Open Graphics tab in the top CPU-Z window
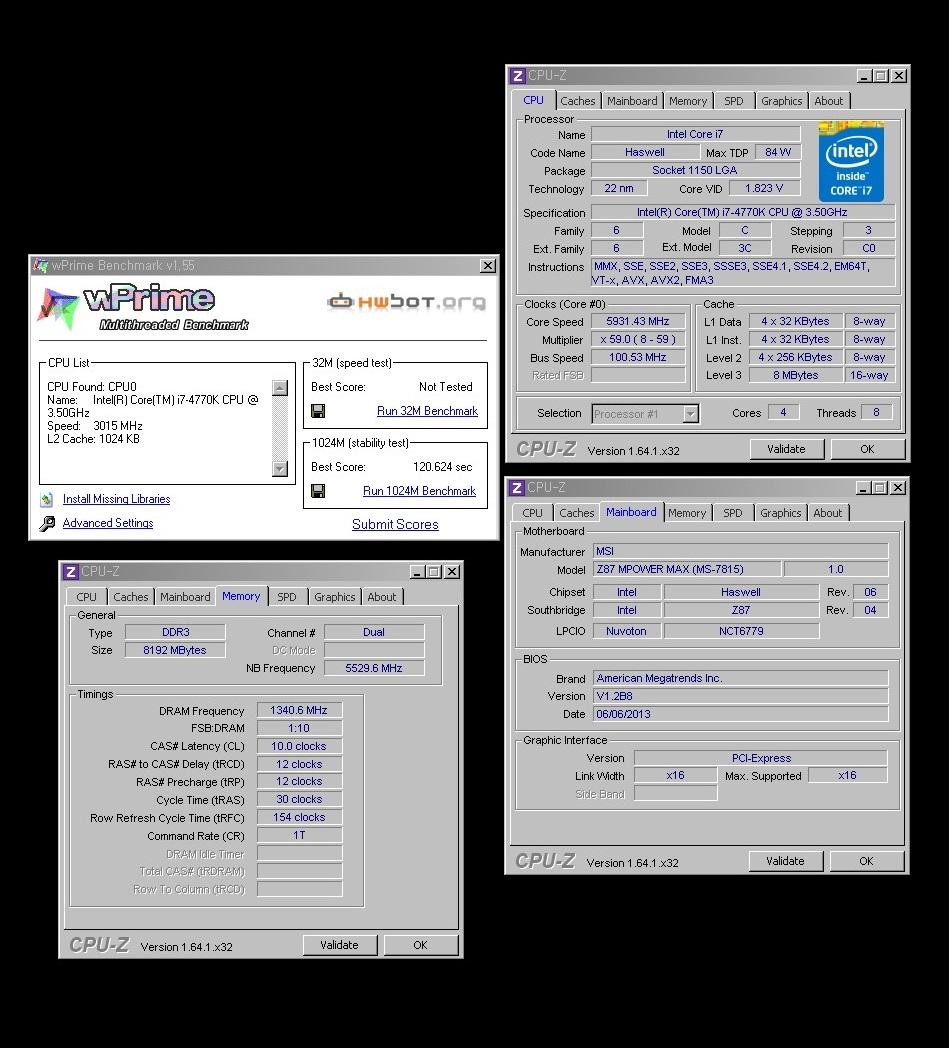 point(781,101)
